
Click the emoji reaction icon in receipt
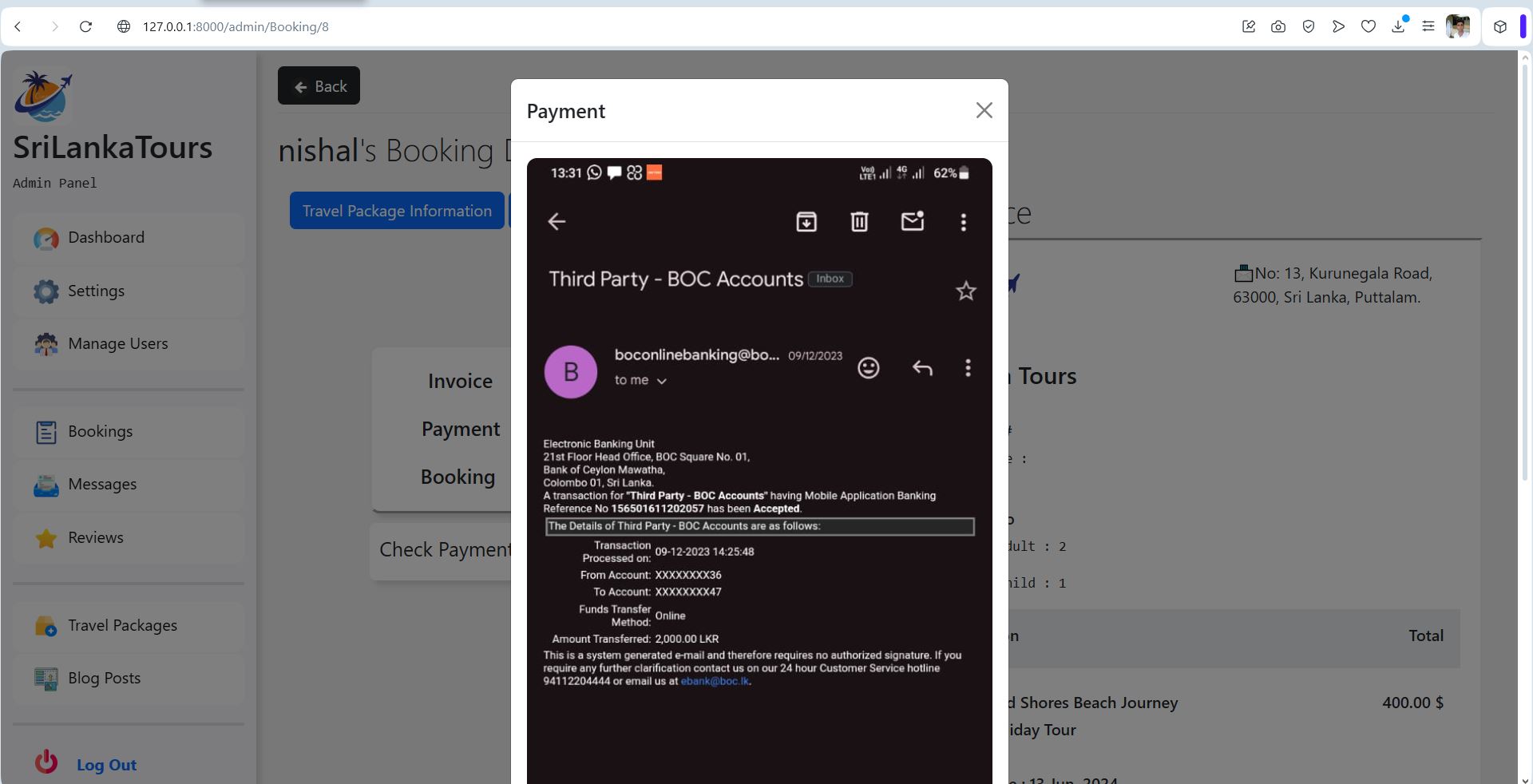tap(868, 367)
